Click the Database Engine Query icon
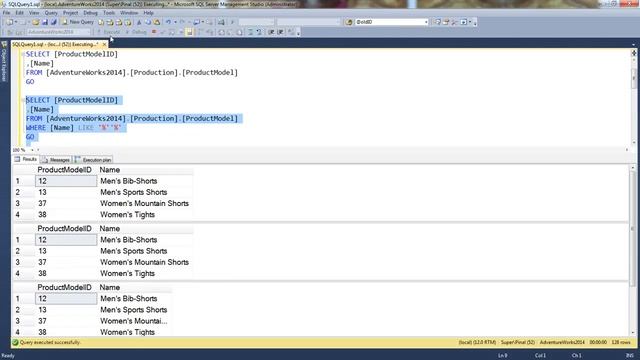This screenshot has width=640, height=360. pyautogui.click(x=101, y=22)
